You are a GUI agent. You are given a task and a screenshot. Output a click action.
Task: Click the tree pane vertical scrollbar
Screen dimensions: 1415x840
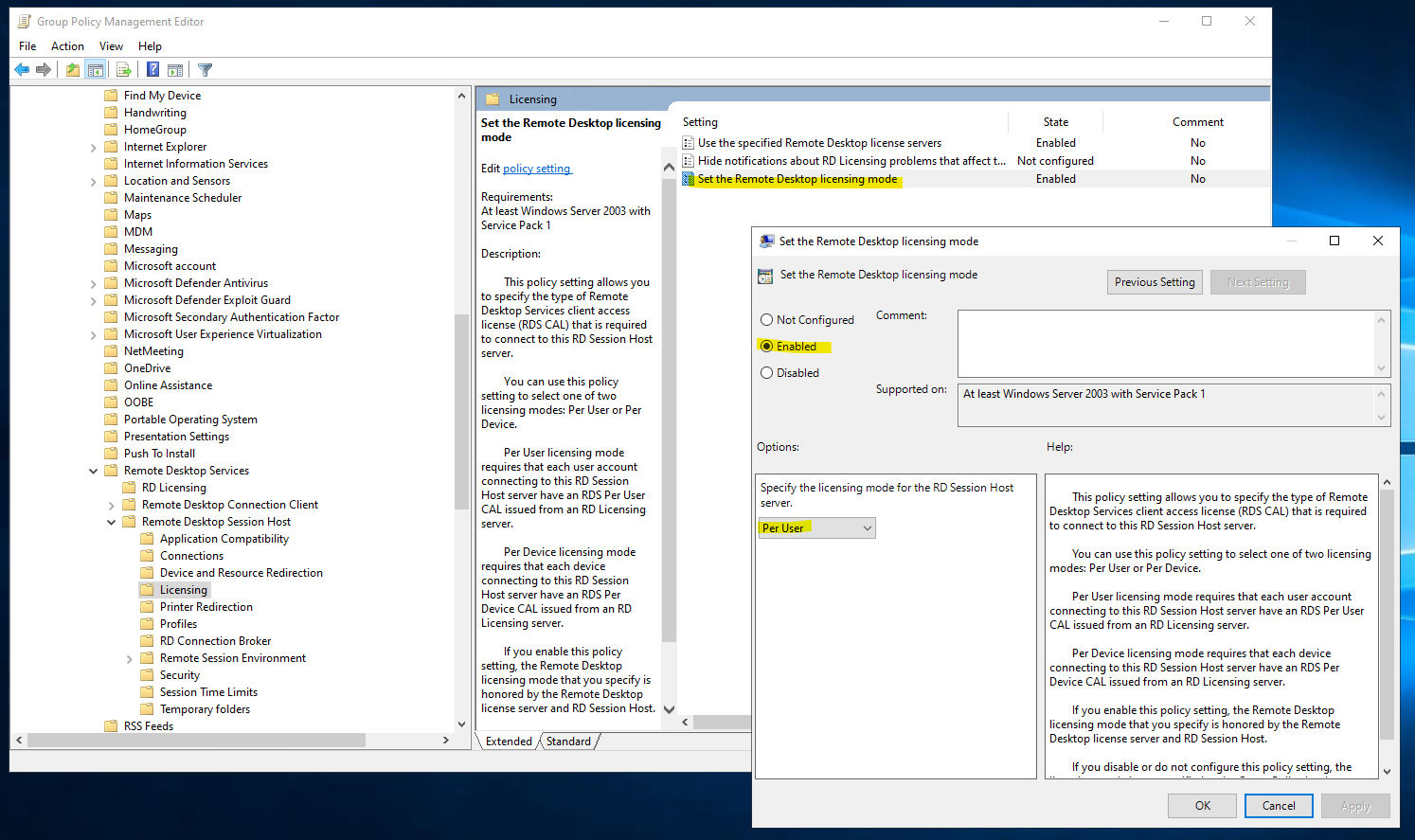tap(462, 411)
